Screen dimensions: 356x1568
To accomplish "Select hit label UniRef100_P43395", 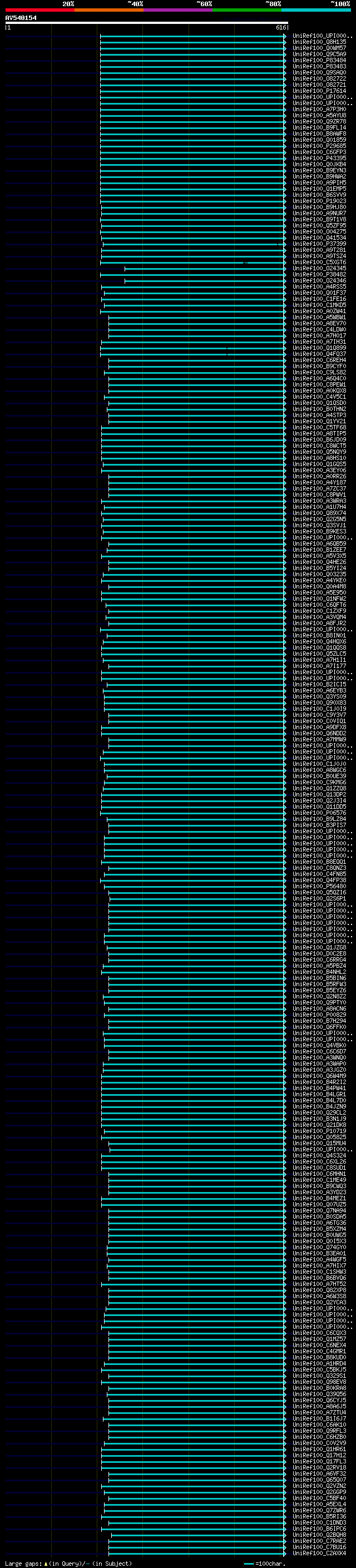I will (x=319, y=159).
